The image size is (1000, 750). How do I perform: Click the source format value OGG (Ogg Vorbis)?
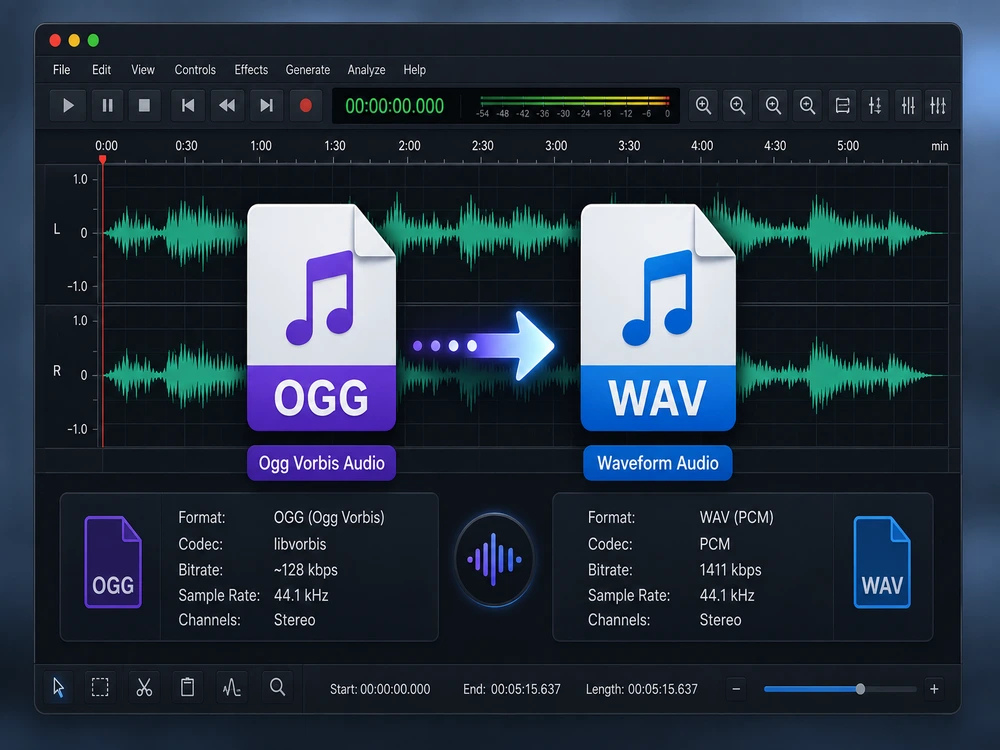(329, 517)
